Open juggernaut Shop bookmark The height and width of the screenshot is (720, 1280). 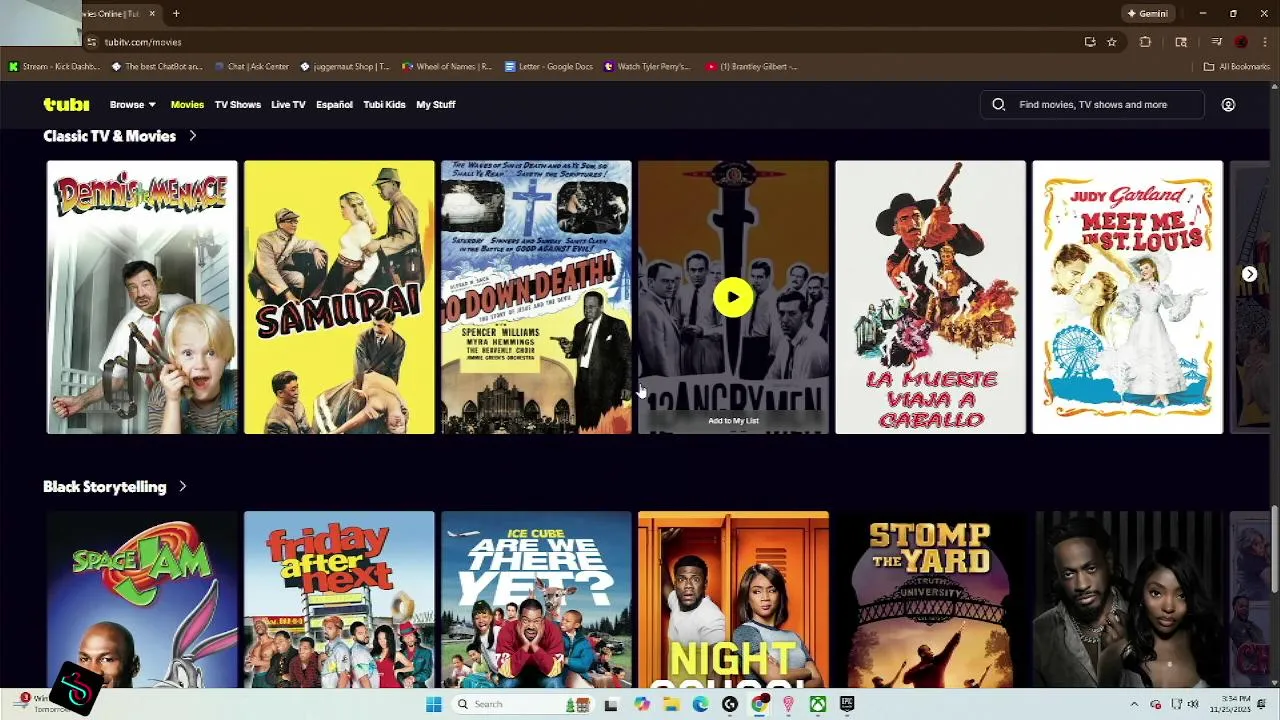[345, 66]
